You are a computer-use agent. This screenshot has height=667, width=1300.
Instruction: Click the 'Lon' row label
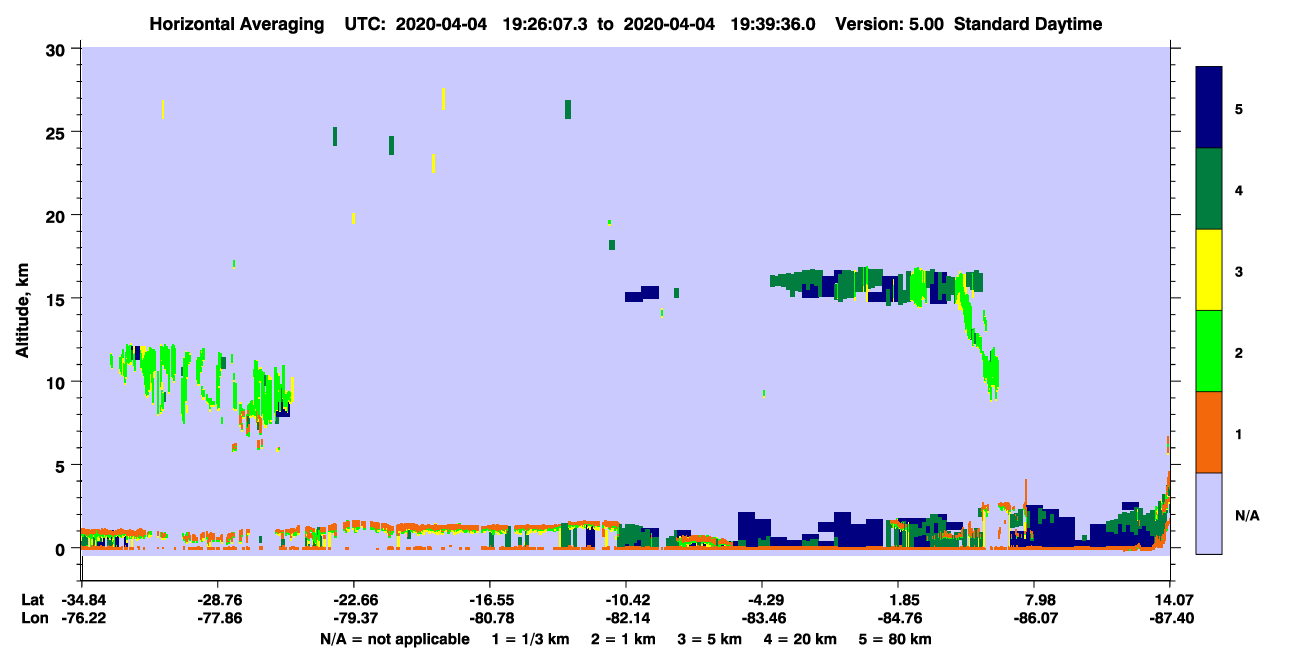33,619
